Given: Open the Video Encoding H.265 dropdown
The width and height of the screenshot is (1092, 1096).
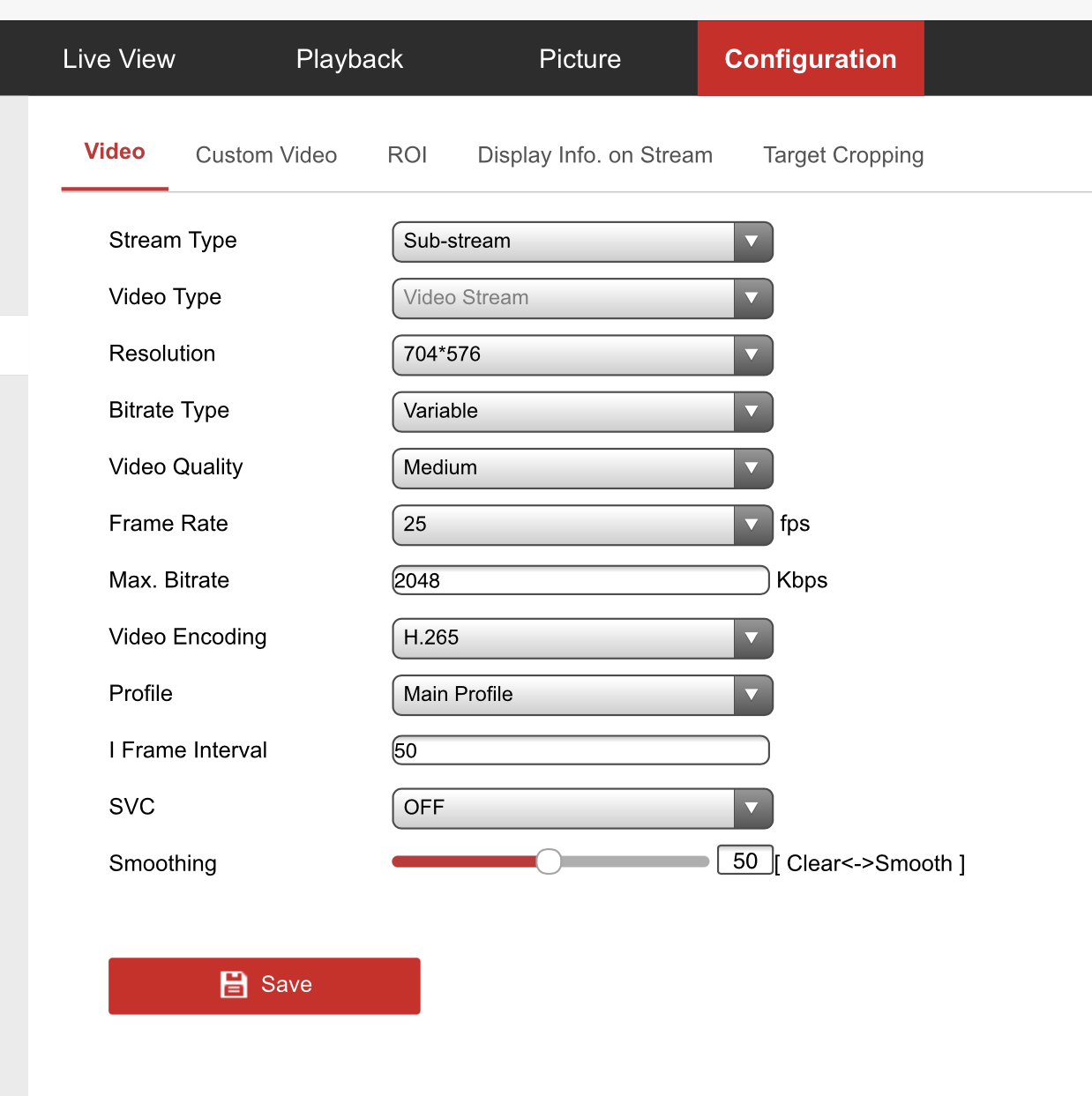Looking at the screenshot, I should pos(582,638).
